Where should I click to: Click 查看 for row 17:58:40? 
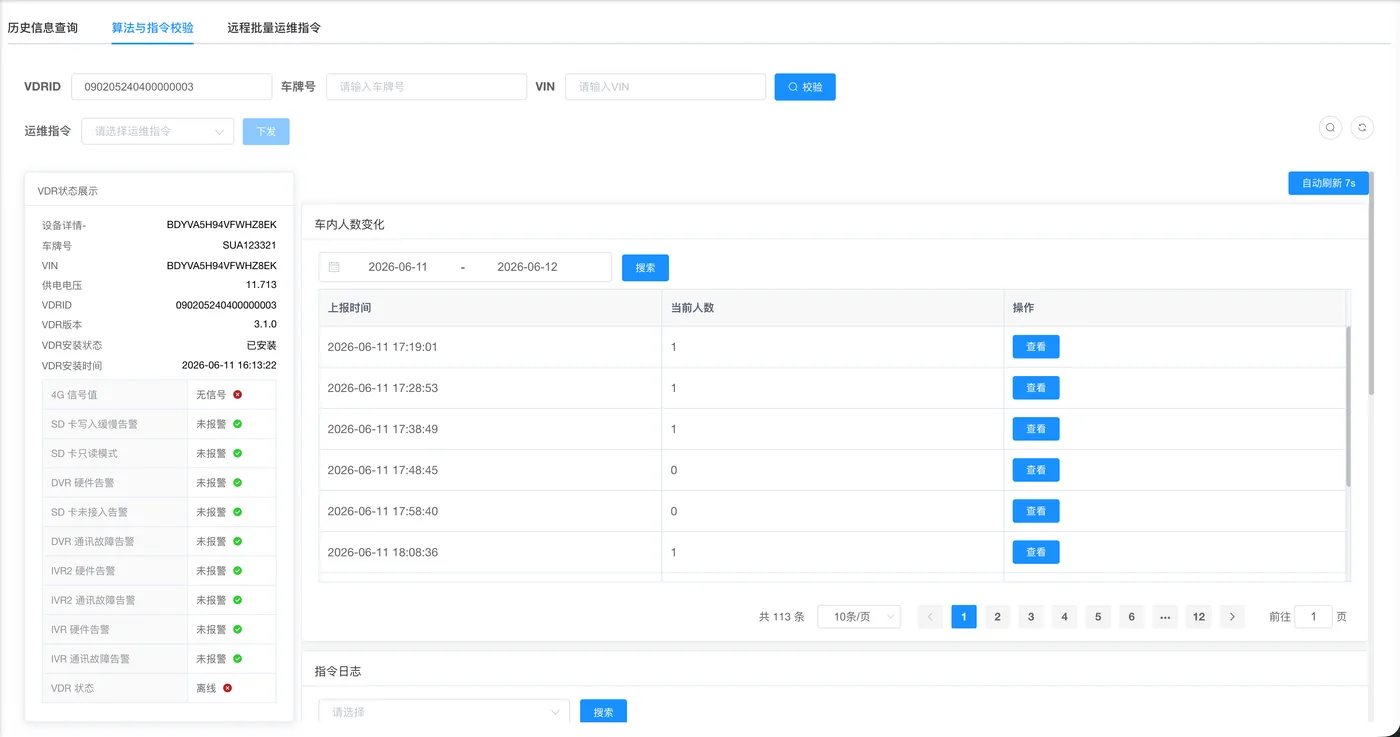click(1036, 511)
